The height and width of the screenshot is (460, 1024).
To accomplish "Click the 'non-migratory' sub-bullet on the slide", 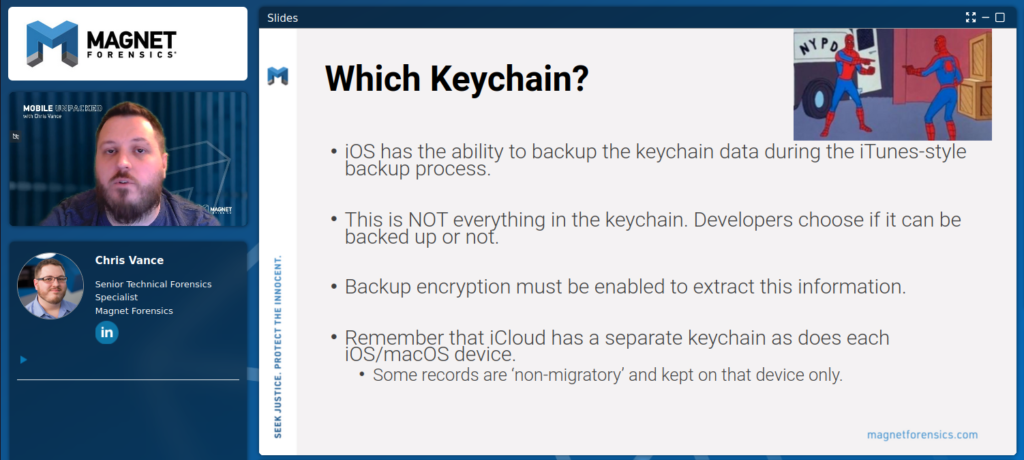I will point(608,376).
